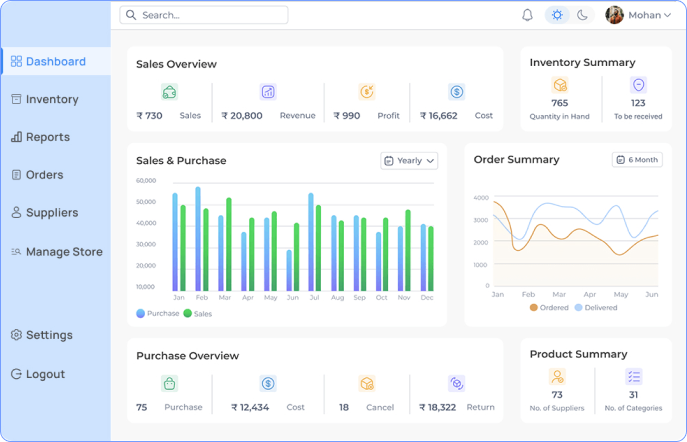This screenshot has height=442, width=687.
Task: Open Settings from the sidebar
Action: tap(48, 335)
